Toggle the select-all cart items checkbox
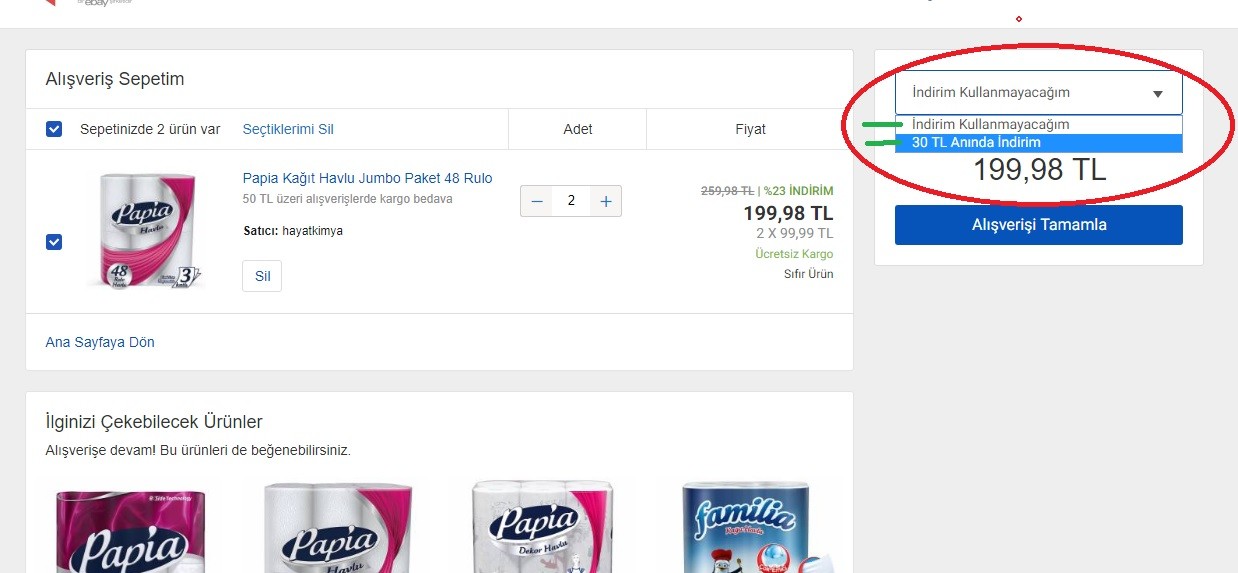The width and height of the screenshot is (1238, 573). [x=54, y=129]
